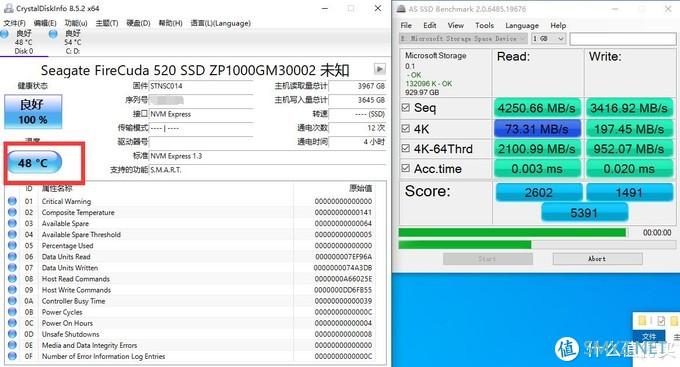
Task: Click the firmware field STNSC014
Action: pyautogui.click(x=201, y=86)
